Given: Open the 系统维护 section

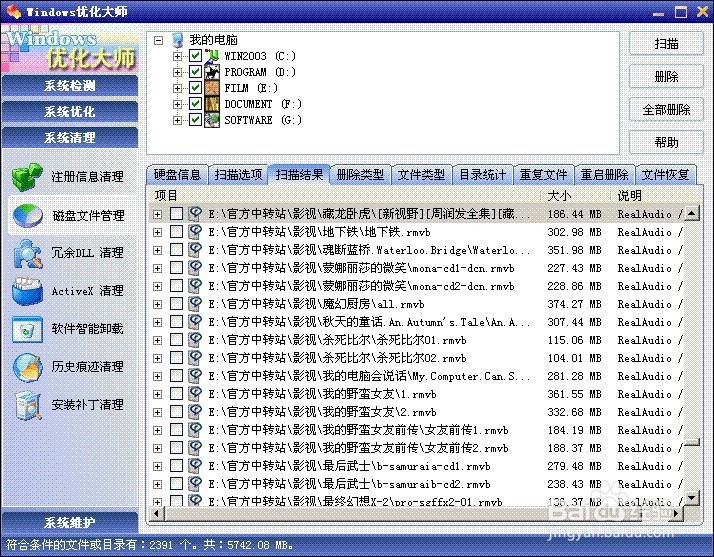Looking at the screenshot, I should [x=70, y=522].
